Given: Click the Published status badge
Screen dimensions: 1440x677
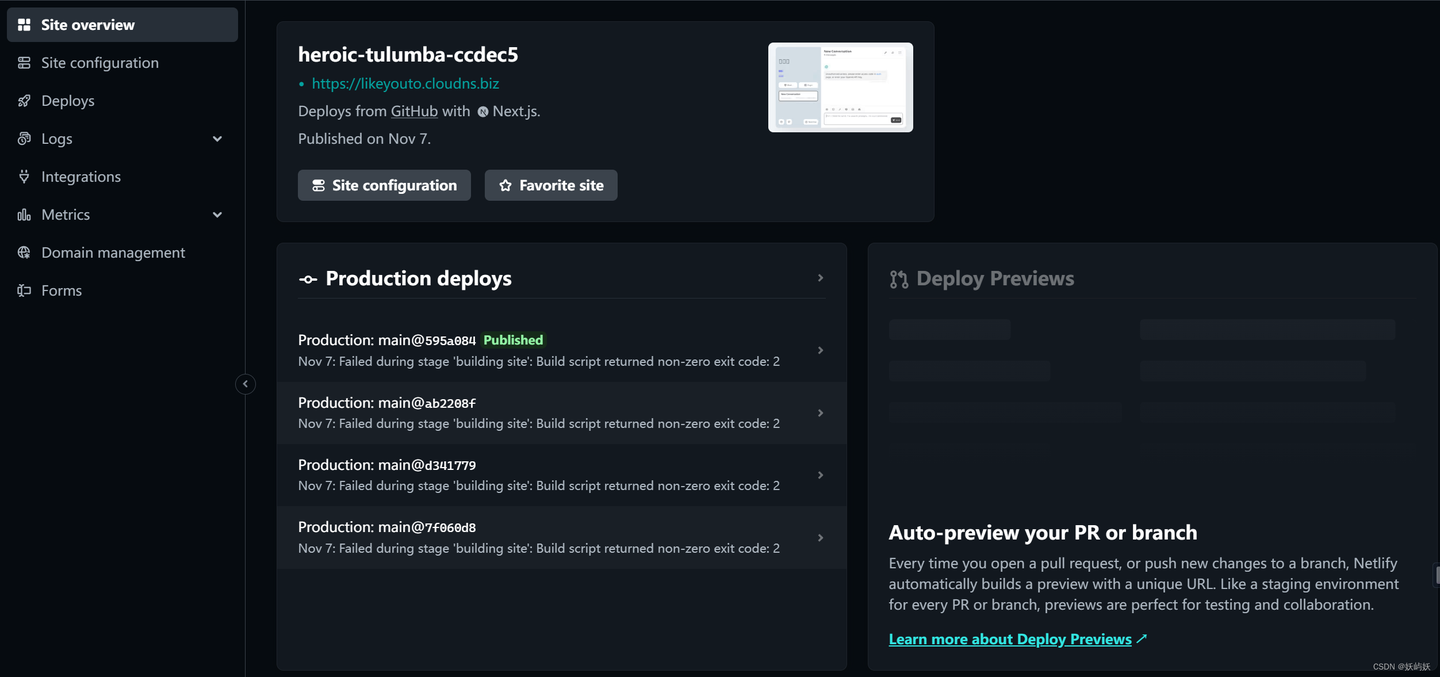Looking at the screenshot, I should coord(513,340).
